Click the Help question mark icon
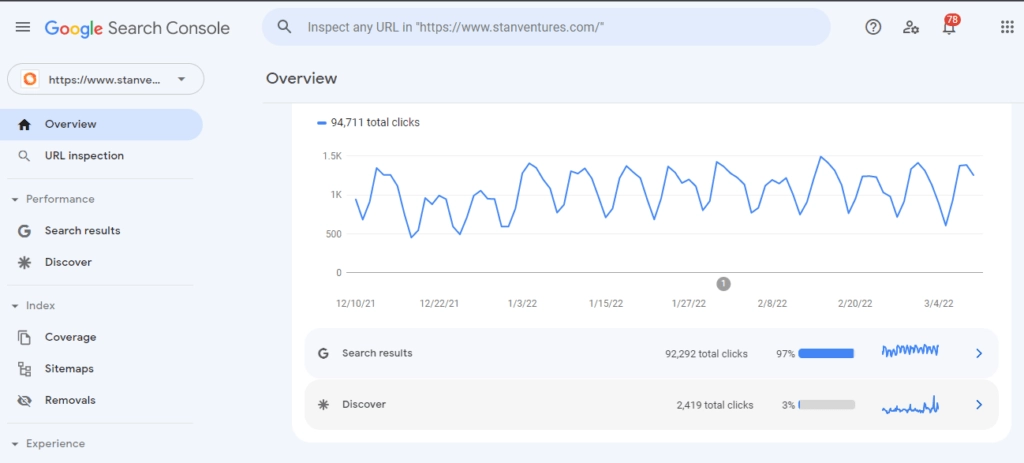The image size is (1024, 463). click(873, 28)
